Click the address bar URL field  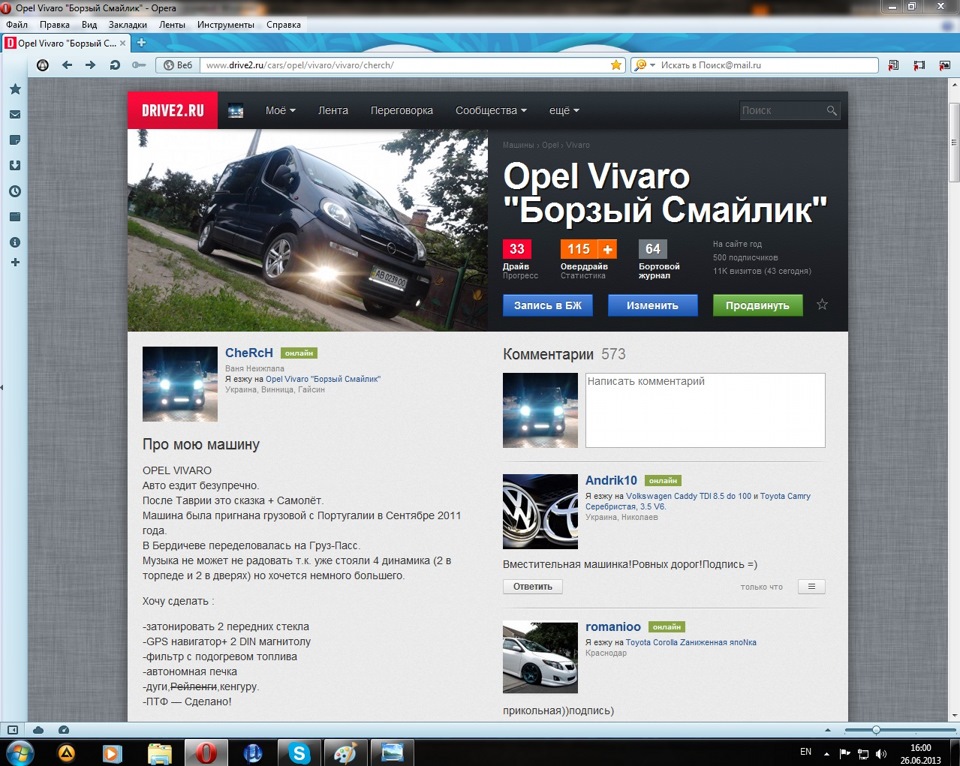[x=405, y=65]
